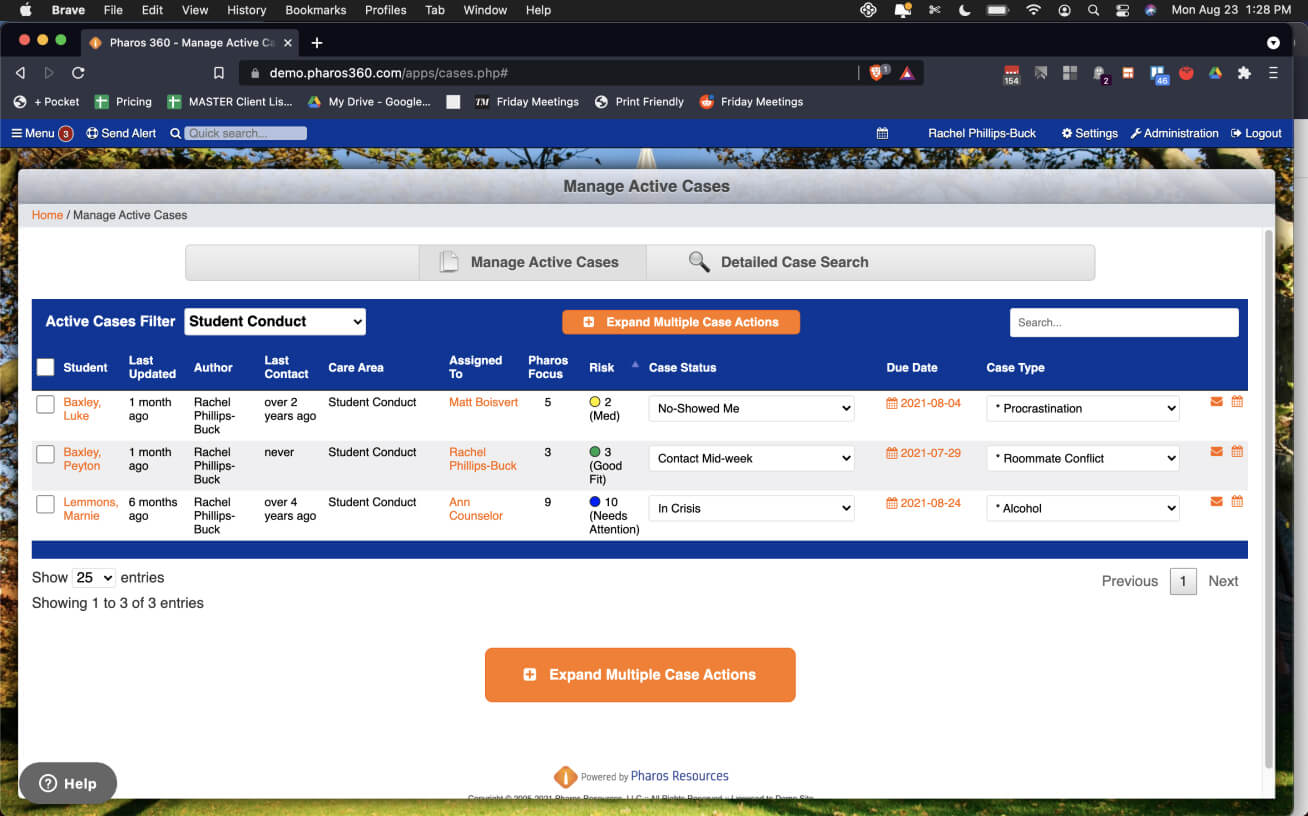
Task: Open the Brave main menu hamburger icon
Action: pyautogui.click(x=1273, y=73)
